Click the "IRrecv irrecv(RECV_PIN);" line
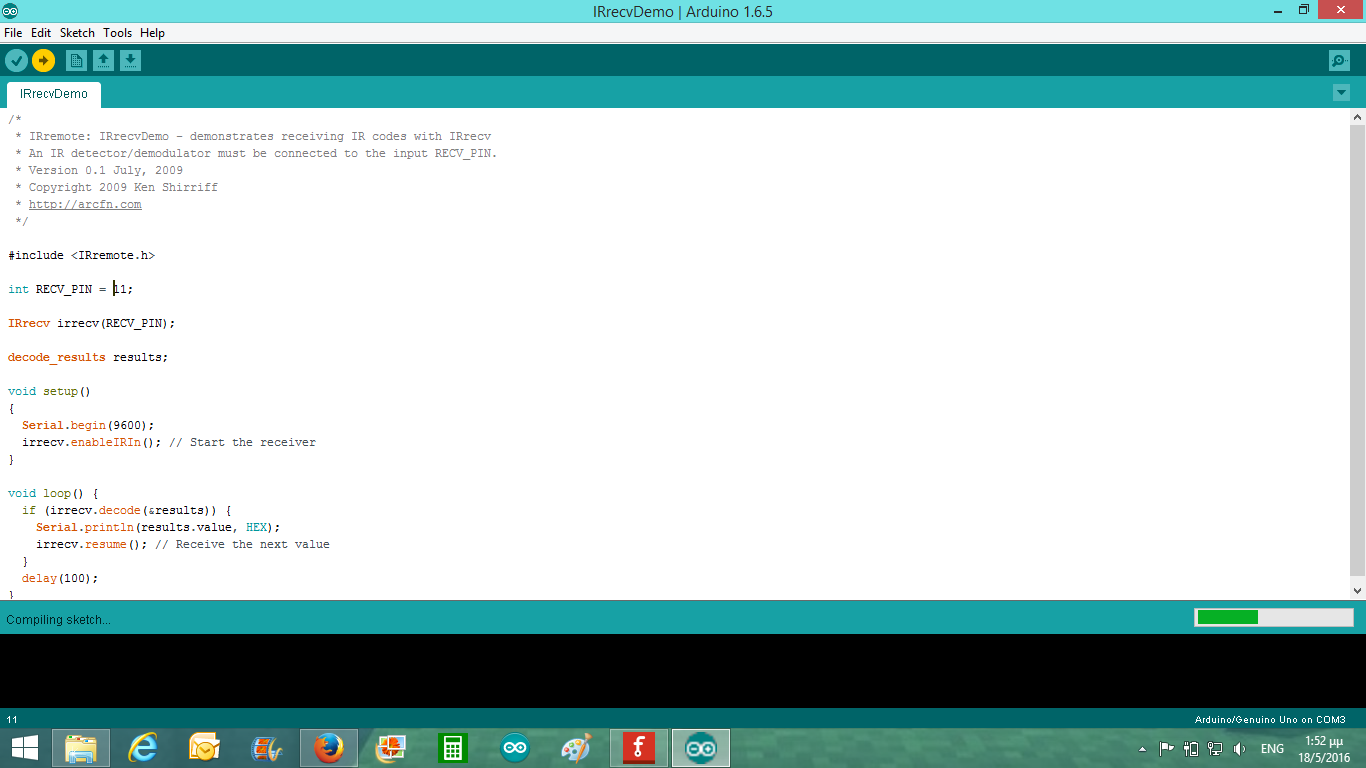Screen dimensions: 1366x768 [92, 324]
